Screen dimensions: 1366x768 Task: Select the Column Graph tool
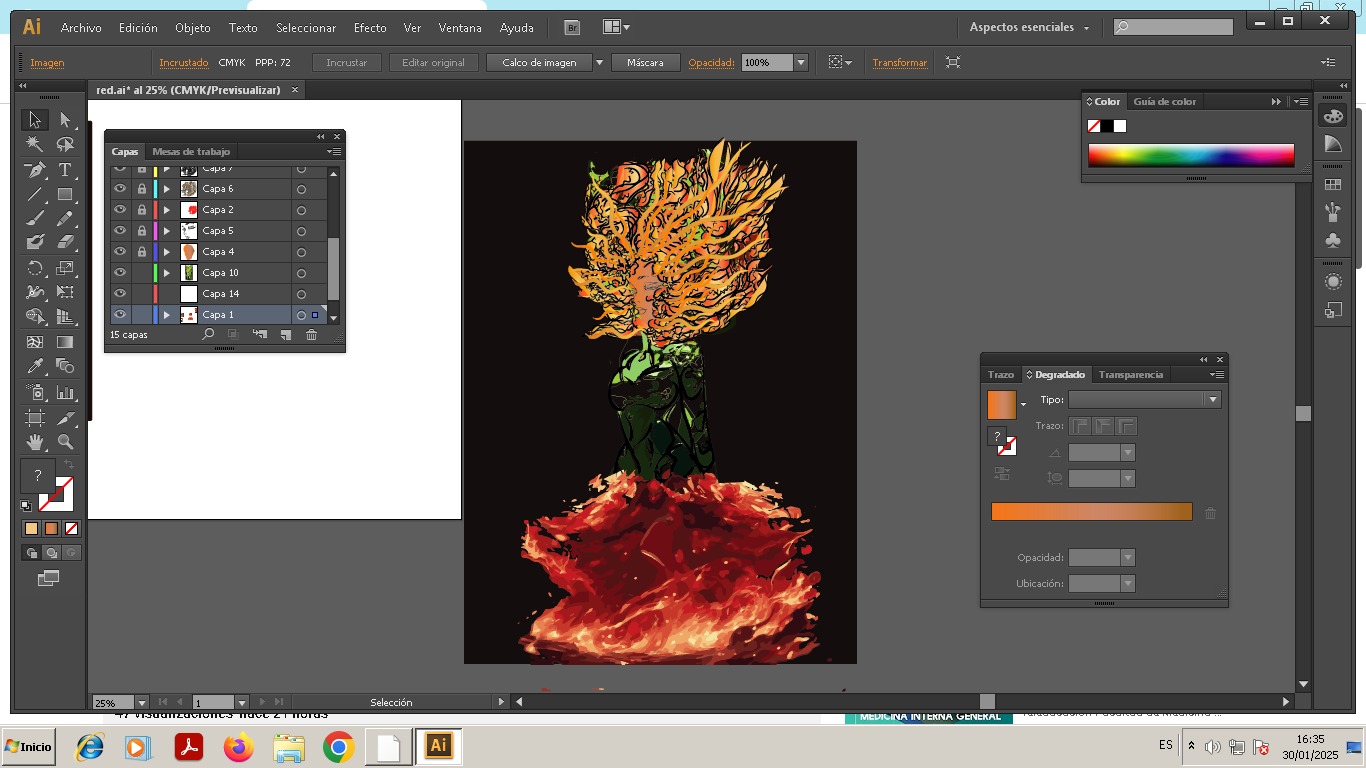coord(66,393)
